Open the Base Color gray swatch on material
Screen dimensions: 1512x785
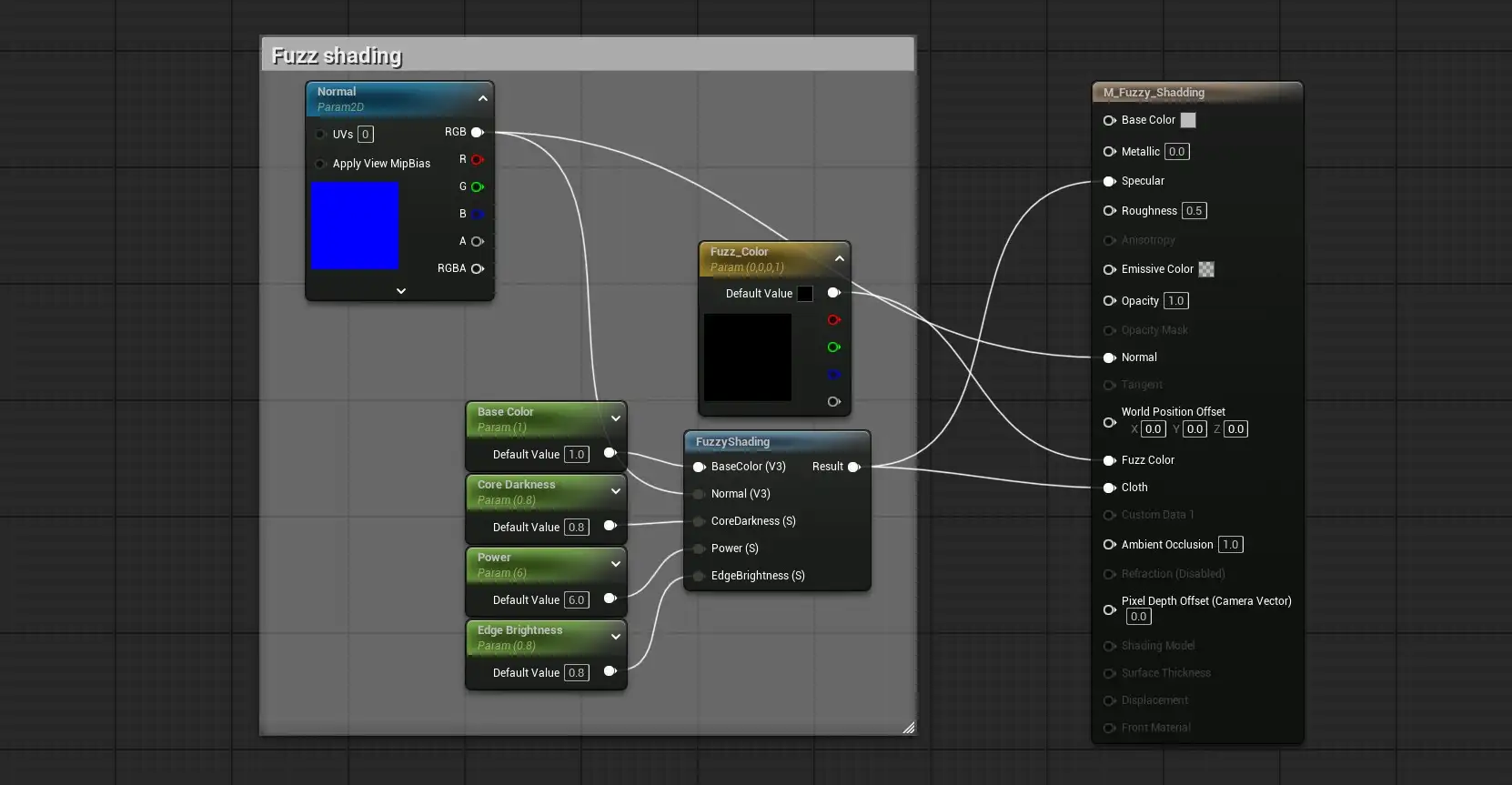1188,120
